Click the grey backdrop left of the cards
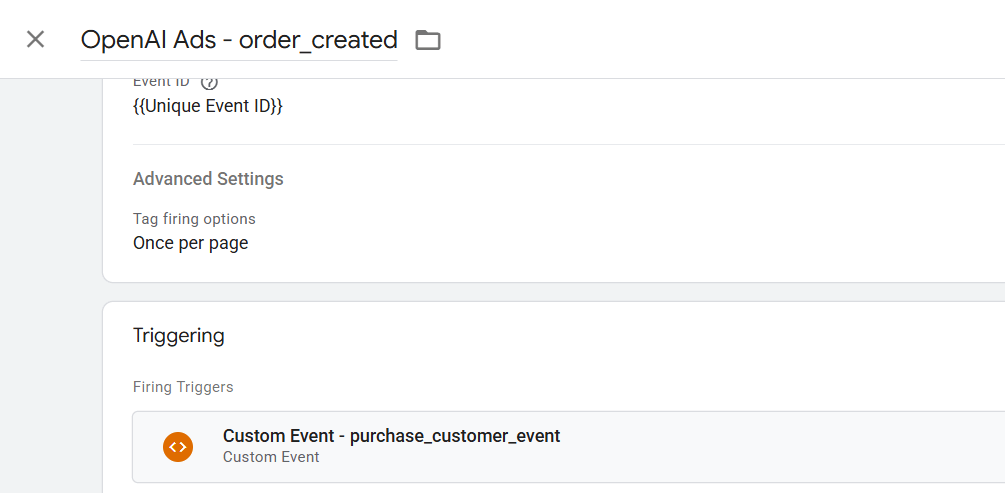Image resolution: width=1005 pixels, height=493 pixels. tap(51, 288)
